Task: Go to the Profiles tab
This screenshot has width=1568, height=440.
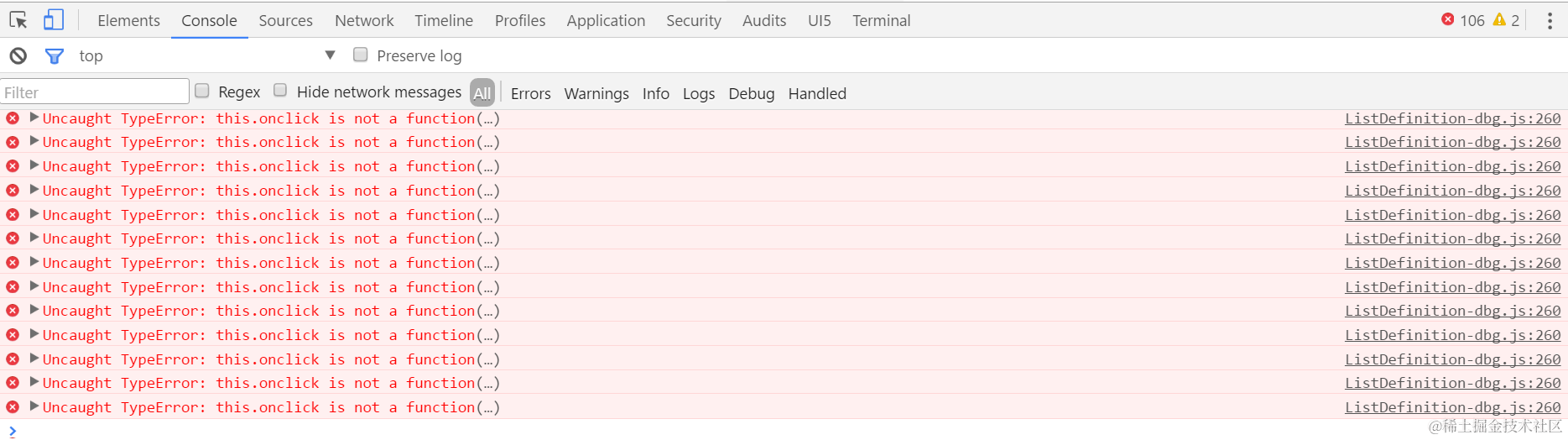Action: pos(520,21)
